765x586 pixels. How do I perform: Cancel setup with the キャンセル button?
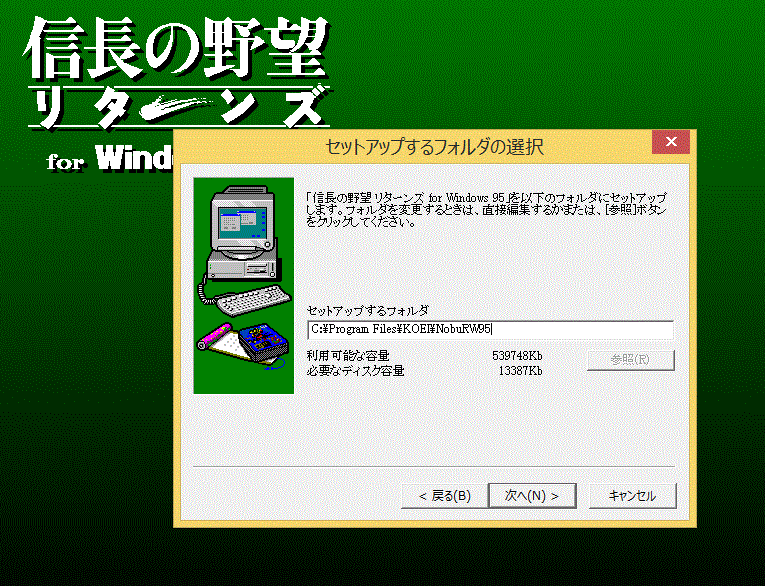coord(632,496)
